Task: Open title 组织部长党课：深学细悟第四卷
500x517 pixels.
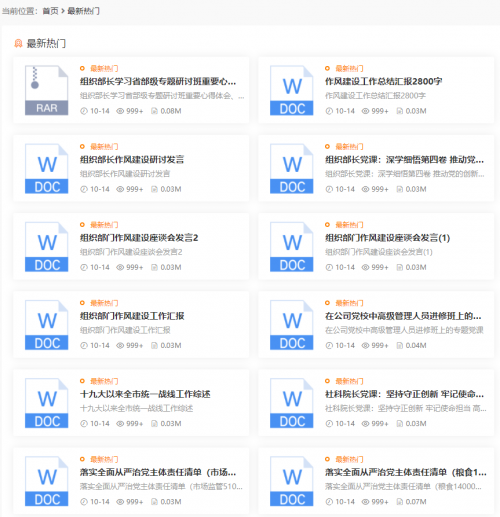Action: [404, 160]
